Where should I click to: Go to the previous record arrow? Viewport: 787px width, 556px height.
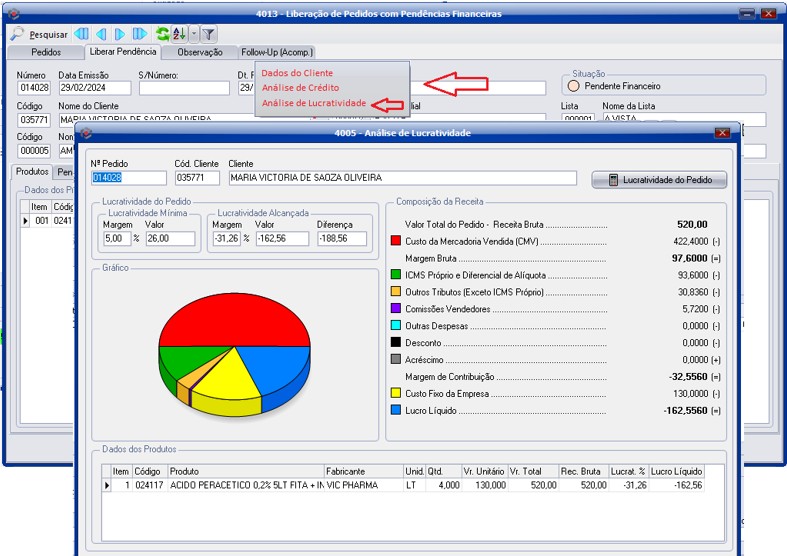click(101, 34)
